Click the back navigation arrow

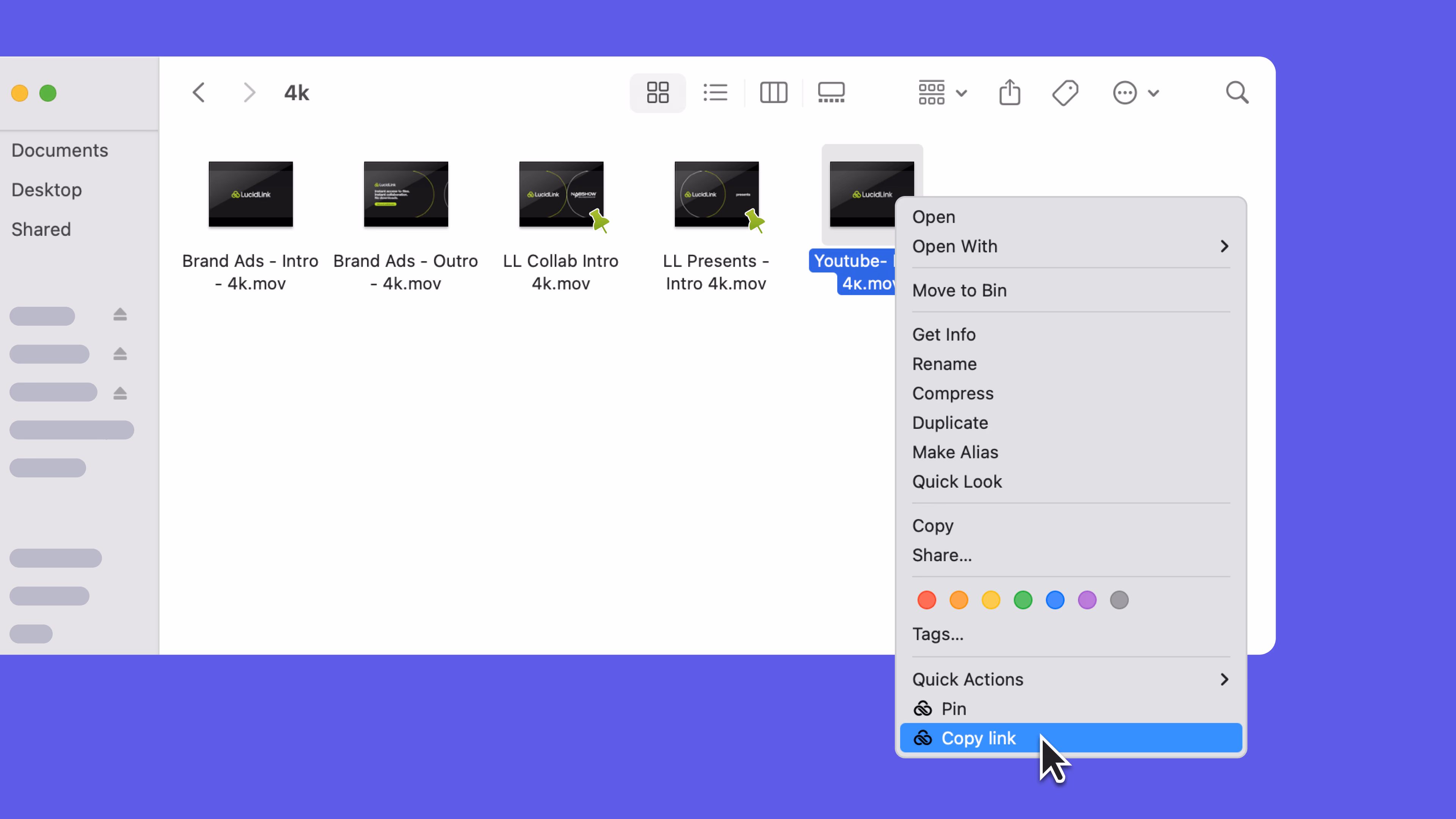(198, 92)
